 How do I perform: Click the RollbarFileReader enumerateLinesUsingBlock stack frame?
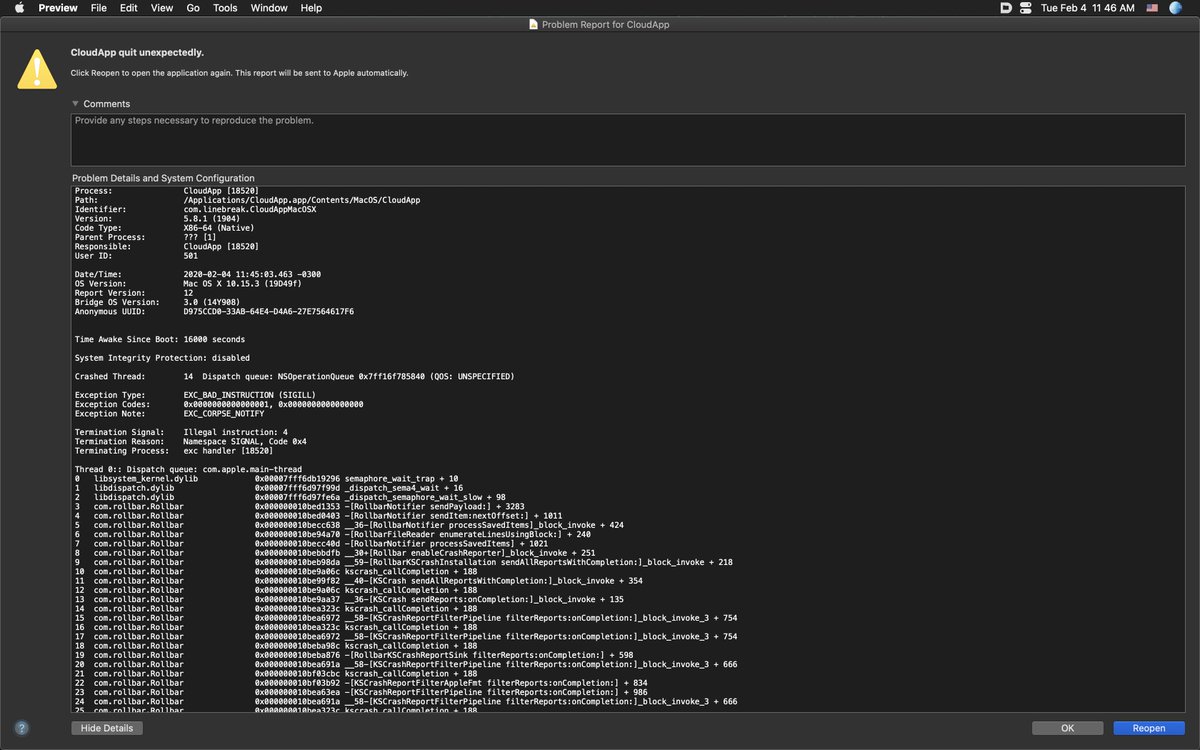[x=333, y=535]
